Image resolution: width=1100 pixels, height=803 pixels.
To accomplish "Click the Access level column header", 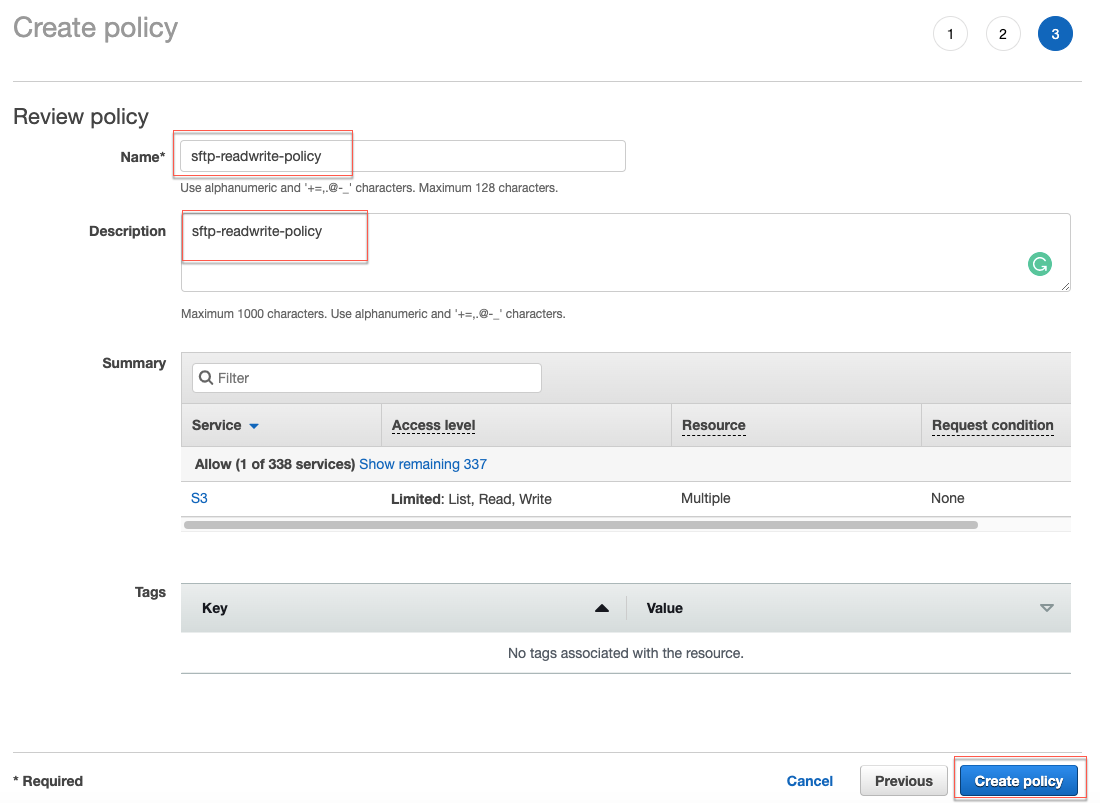I will (x=434, y=425).
